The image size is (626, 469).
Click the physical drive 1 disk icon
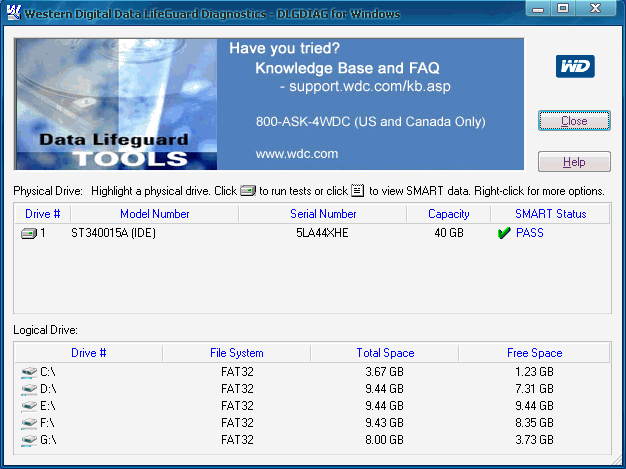click(x=29, y=233)
